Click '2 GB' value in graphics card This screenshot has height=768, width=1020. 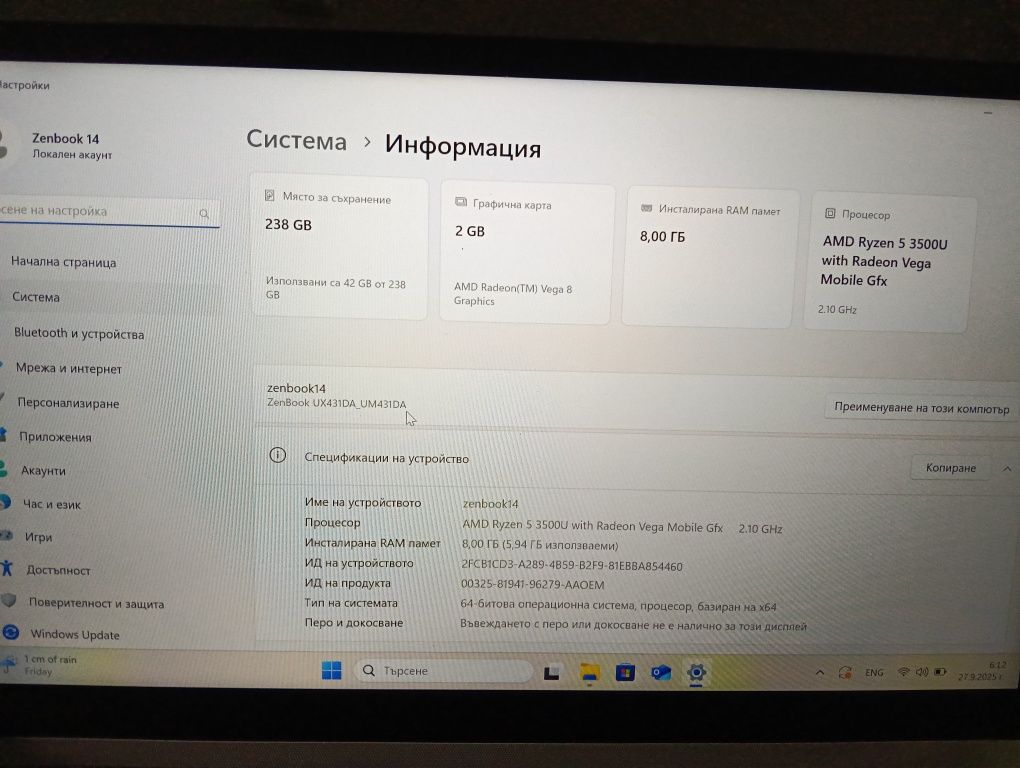pos(470,231)
